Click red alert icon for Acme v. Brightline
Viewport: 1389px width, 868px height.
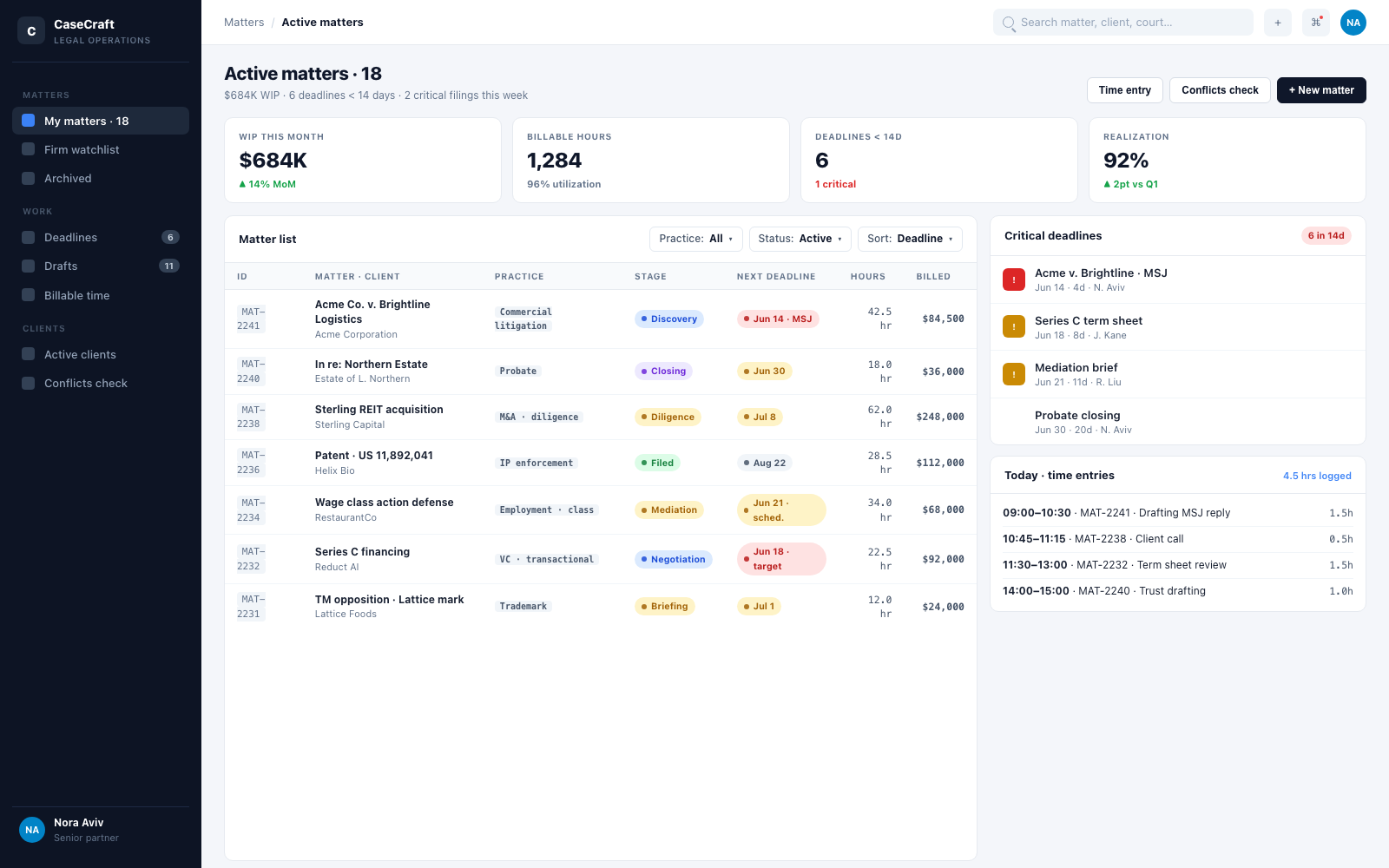pyautogui.click(x=1014, y=279)
